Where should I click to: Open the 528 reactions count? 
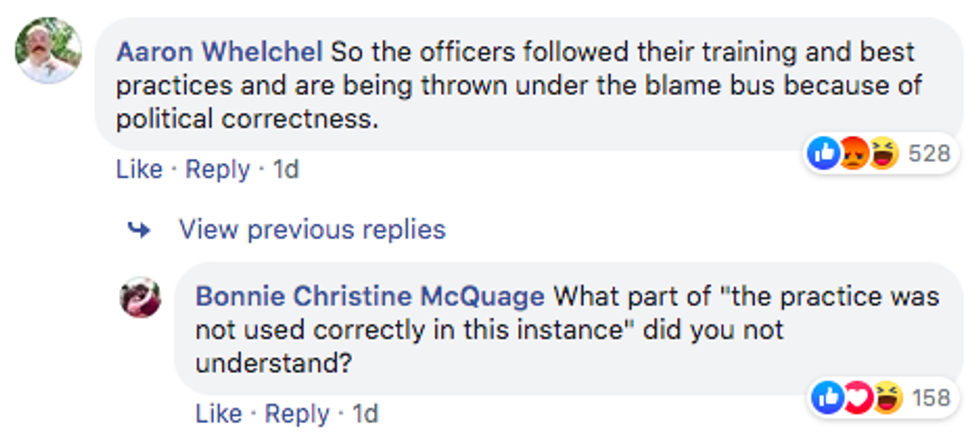tap(928, 154)
